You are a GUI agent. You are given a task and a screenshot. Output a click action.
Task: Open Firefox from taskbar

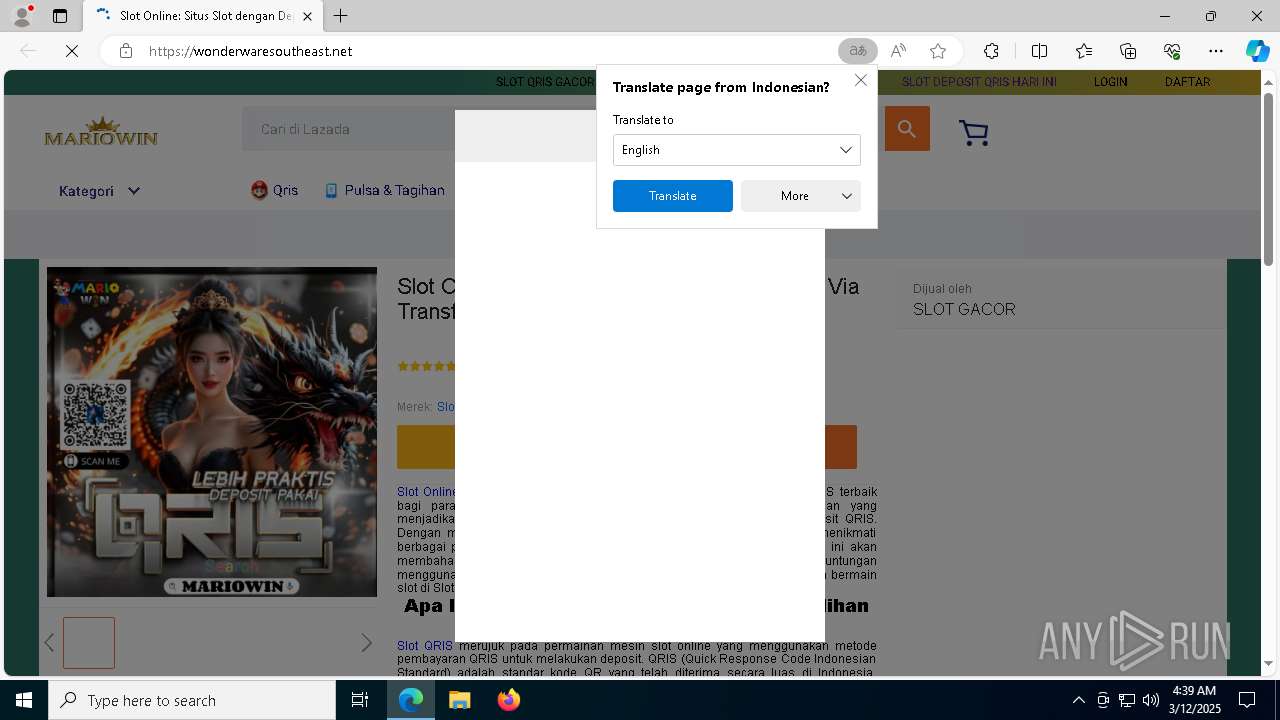[x=508, y=700]
